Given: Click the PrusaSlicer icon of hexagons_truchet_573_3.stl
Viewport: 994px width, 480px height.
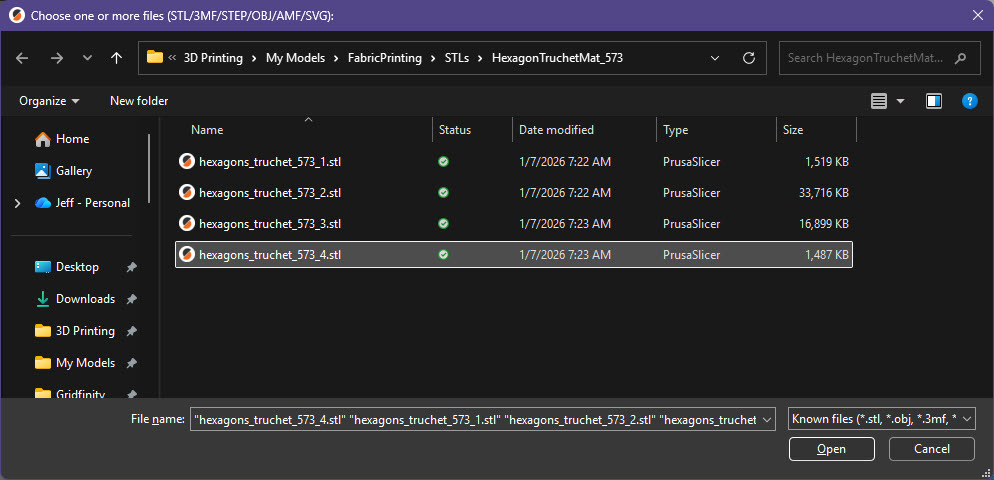Looking at the screenshot, I should click(x=186, y=223).
